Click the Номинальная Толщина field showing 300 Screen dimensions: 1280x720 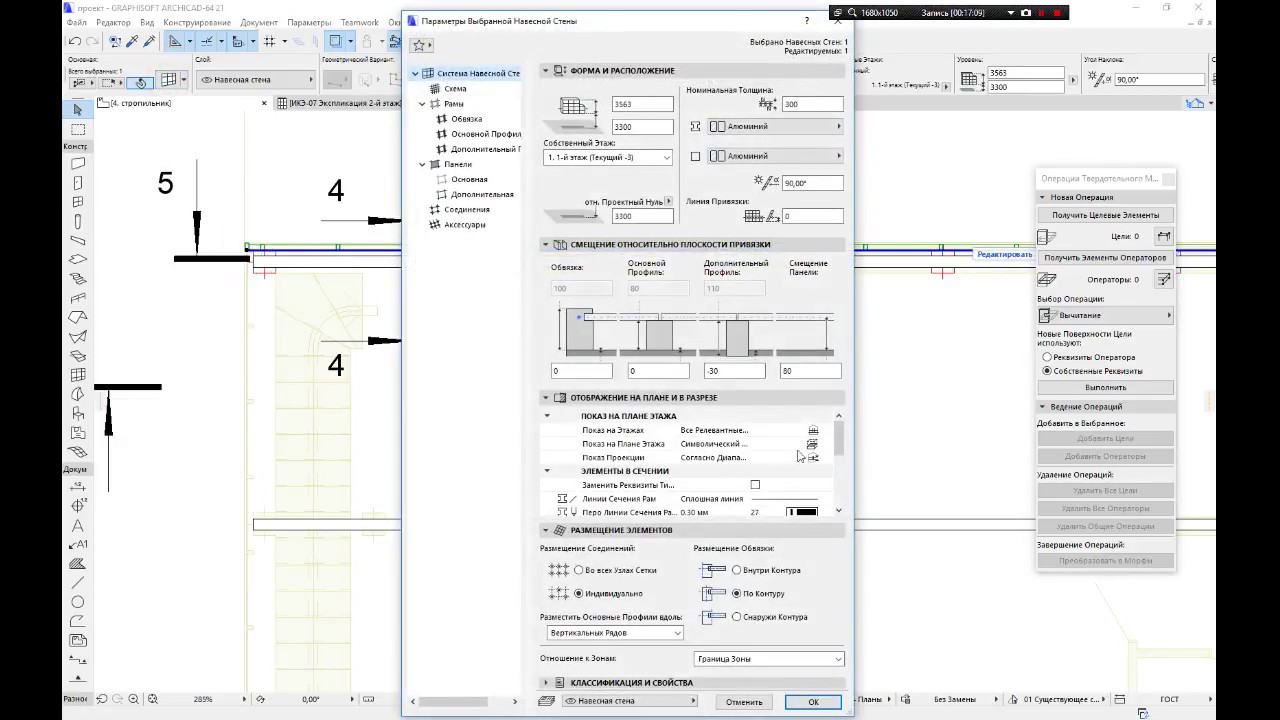tap(812, 104)
